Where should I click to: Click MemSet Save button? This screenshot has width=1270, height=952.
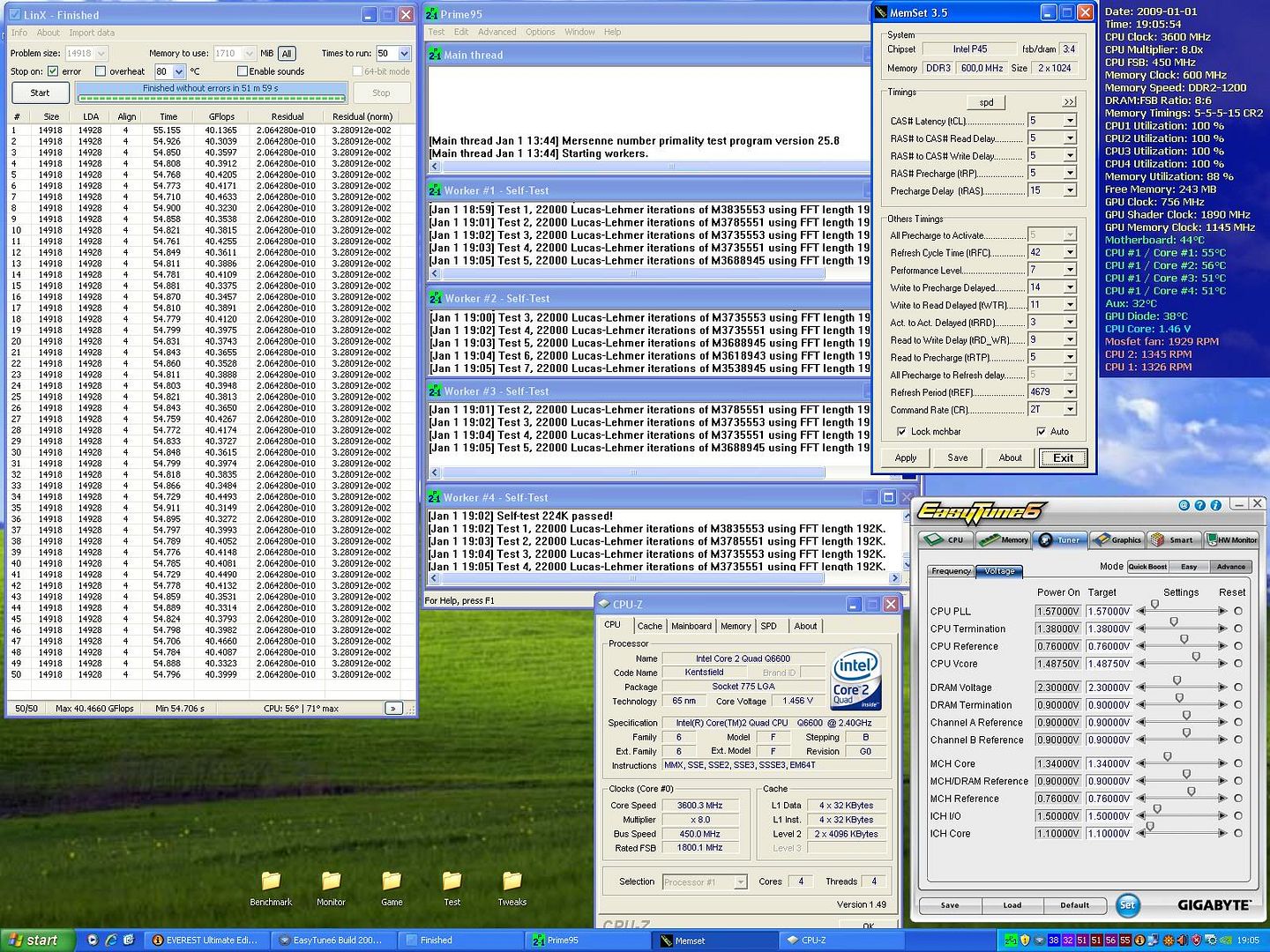click(x=958, y=457)
